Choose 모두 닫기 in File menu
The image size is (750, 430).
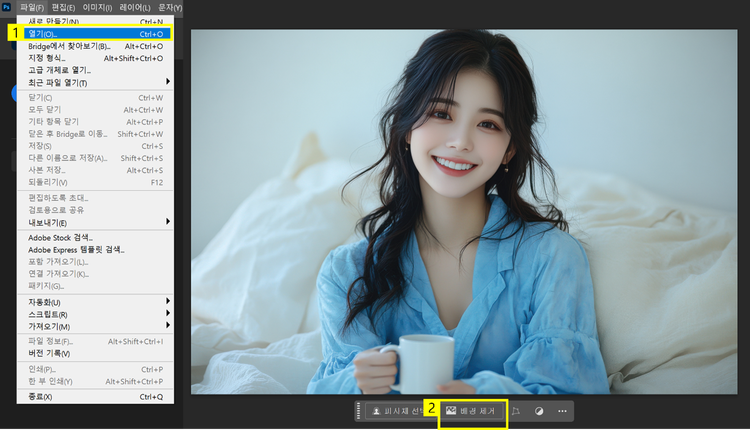click(x=95, y=110)
